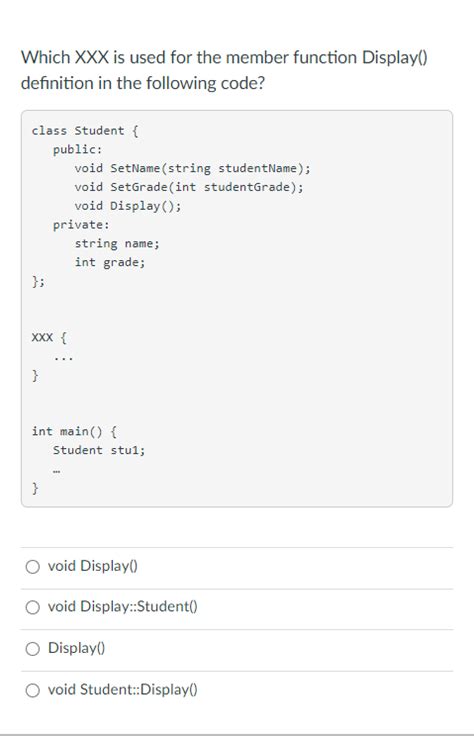The height and width of the screenshot is (736, 474).
Task: Click the 'XXX {' placeholder line
Action: coord(49,337)
